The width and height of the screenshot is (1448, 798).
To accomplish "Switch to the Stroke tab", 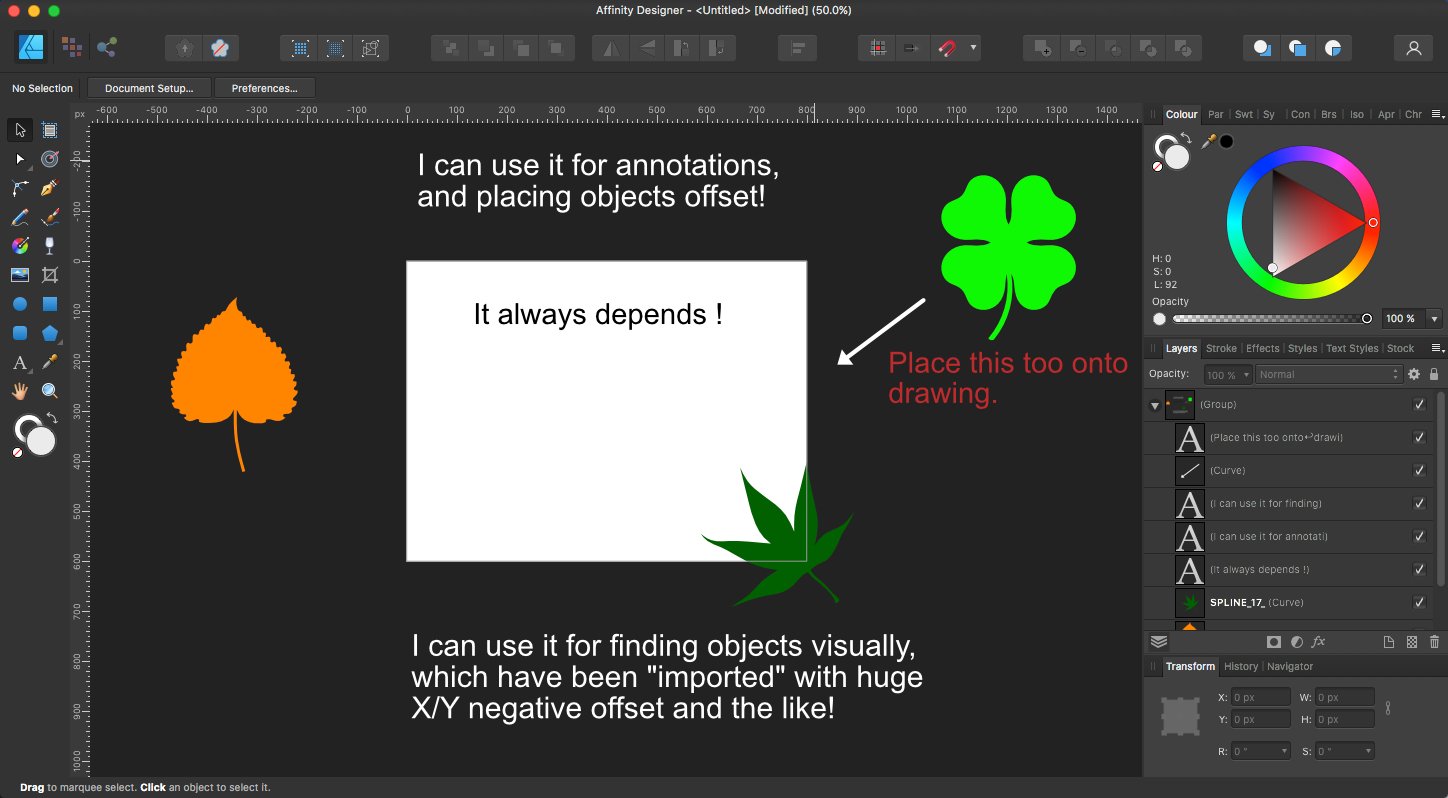I will (x=1221, y=348).
